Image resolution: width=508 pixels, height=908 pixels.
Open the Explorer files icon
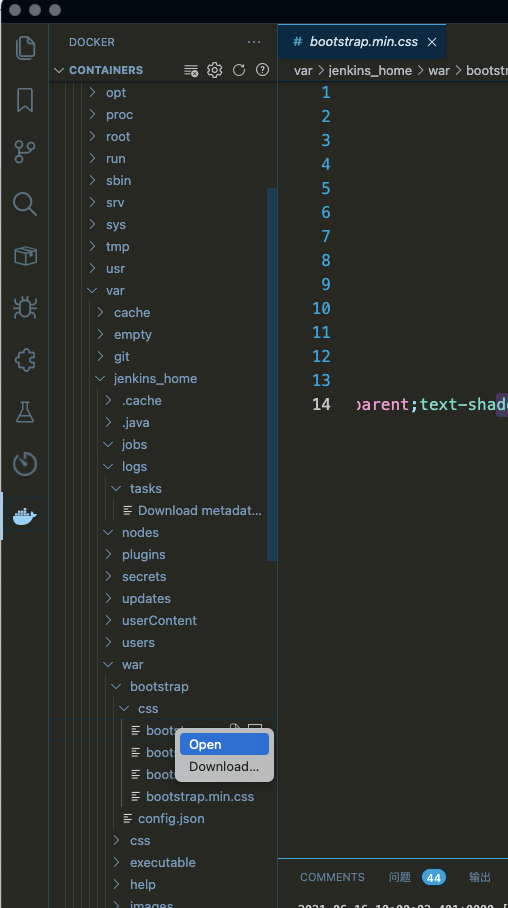[25, 47]
